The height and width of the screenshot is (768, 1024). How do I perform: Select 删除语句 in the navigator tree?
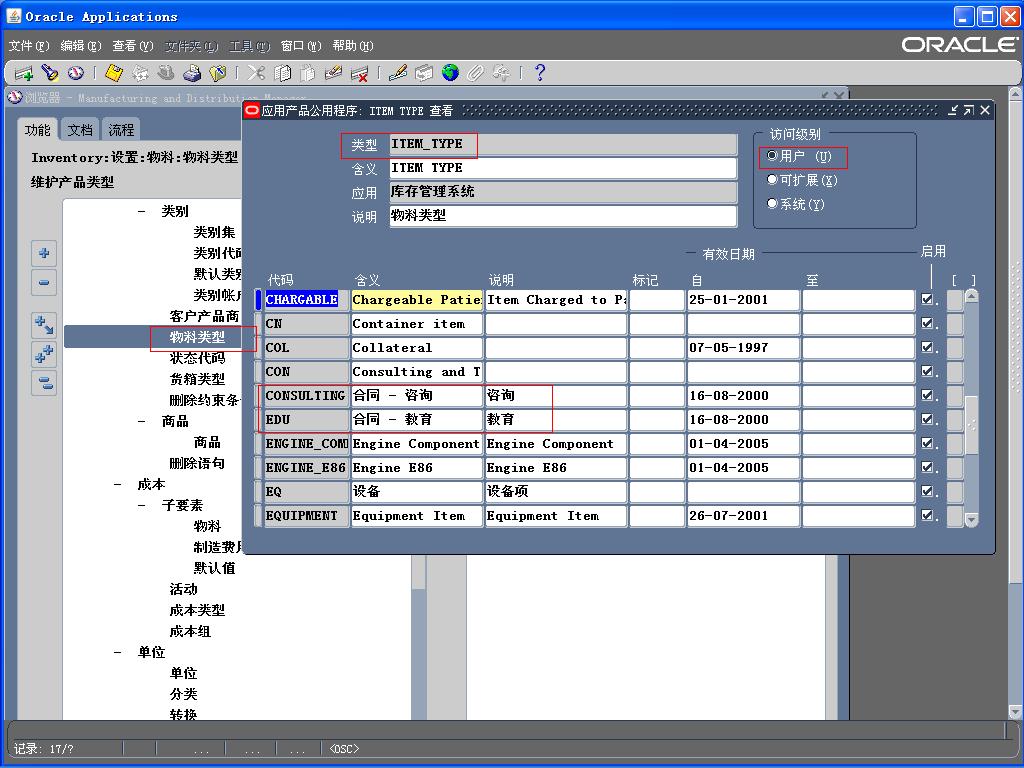point(197,463)
